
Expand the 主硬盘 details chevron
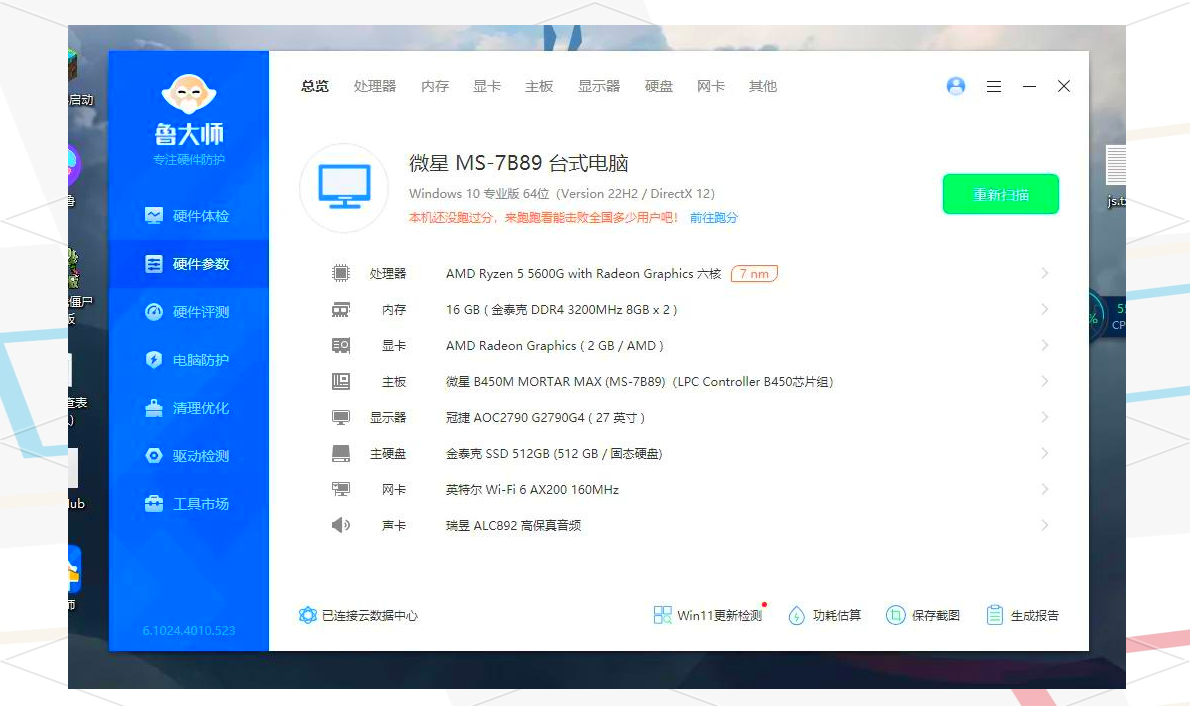[x=1044, y=453]
